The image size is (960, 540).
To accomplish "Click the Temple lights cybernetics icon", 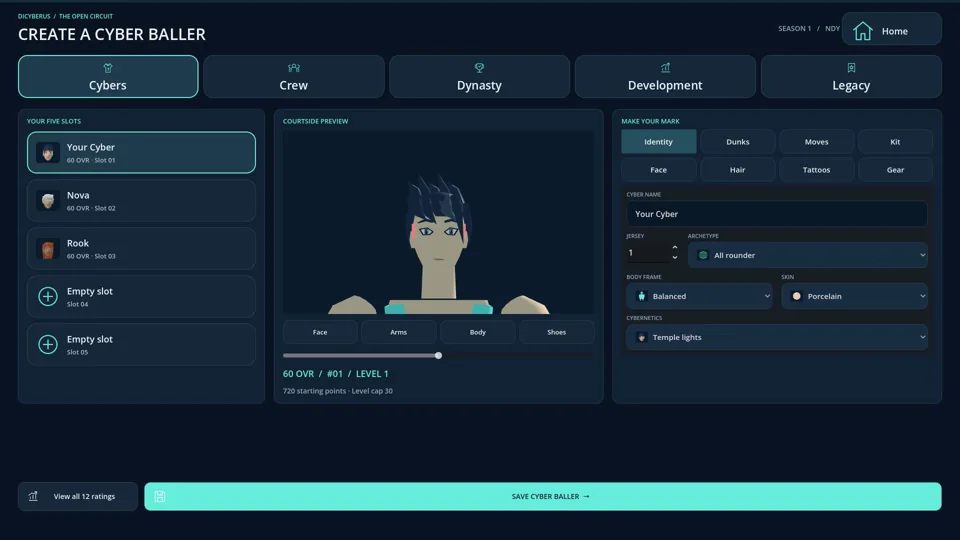I will (x=642, y=337).
